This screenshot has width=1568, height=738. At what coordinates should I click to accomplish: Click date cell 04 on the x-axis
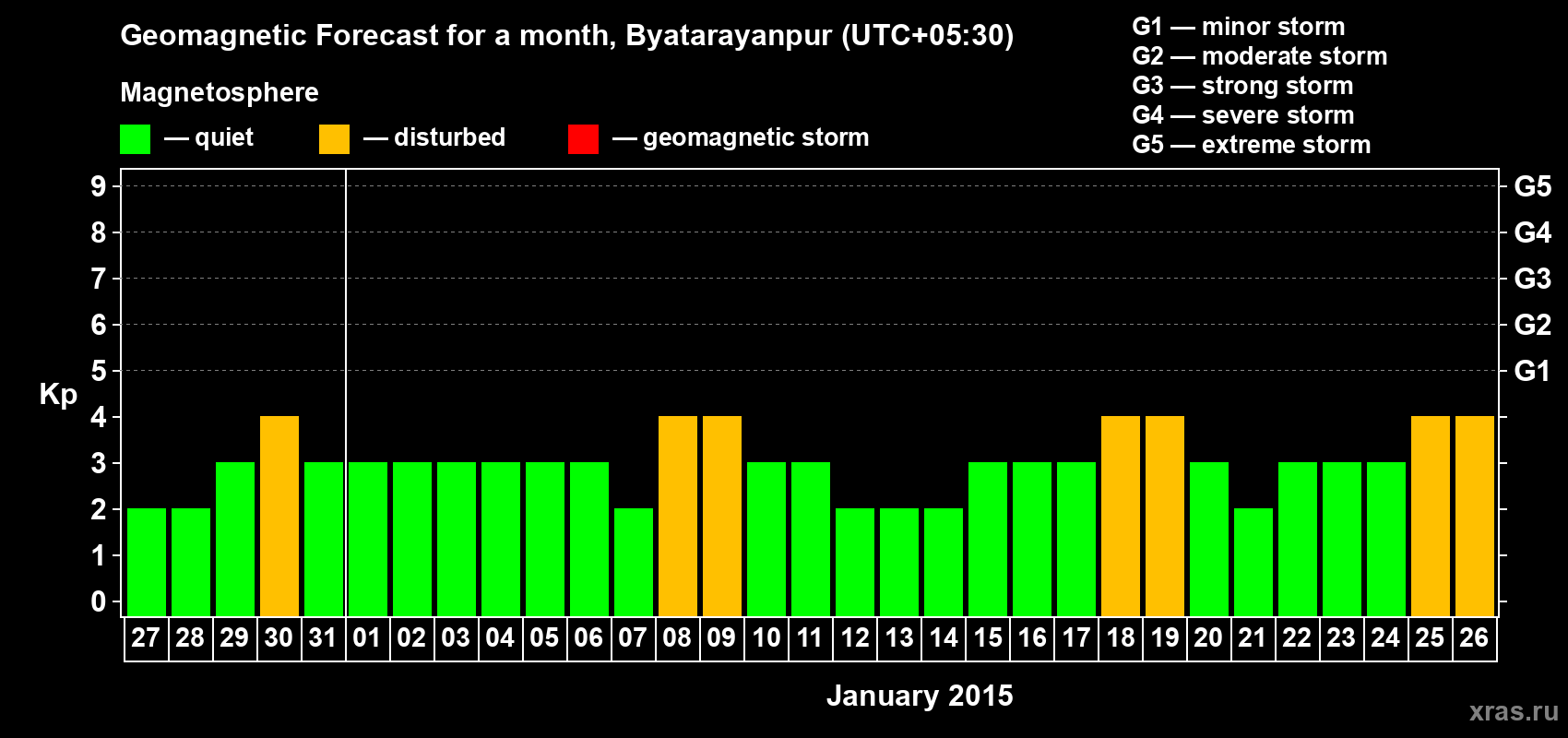[x=500, y=638]
